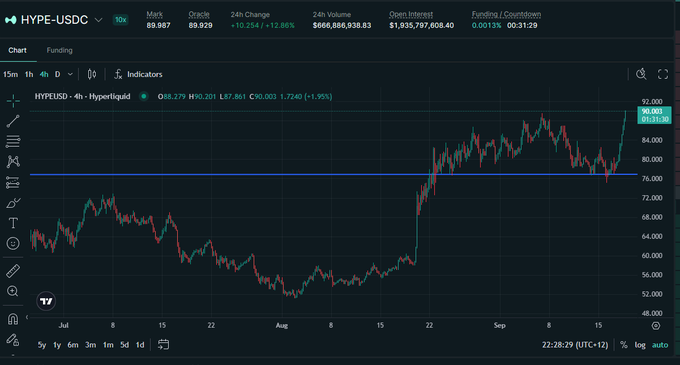Select the 1h timeframe
Viewport: 680px width, 365px height.
point(29,75)
